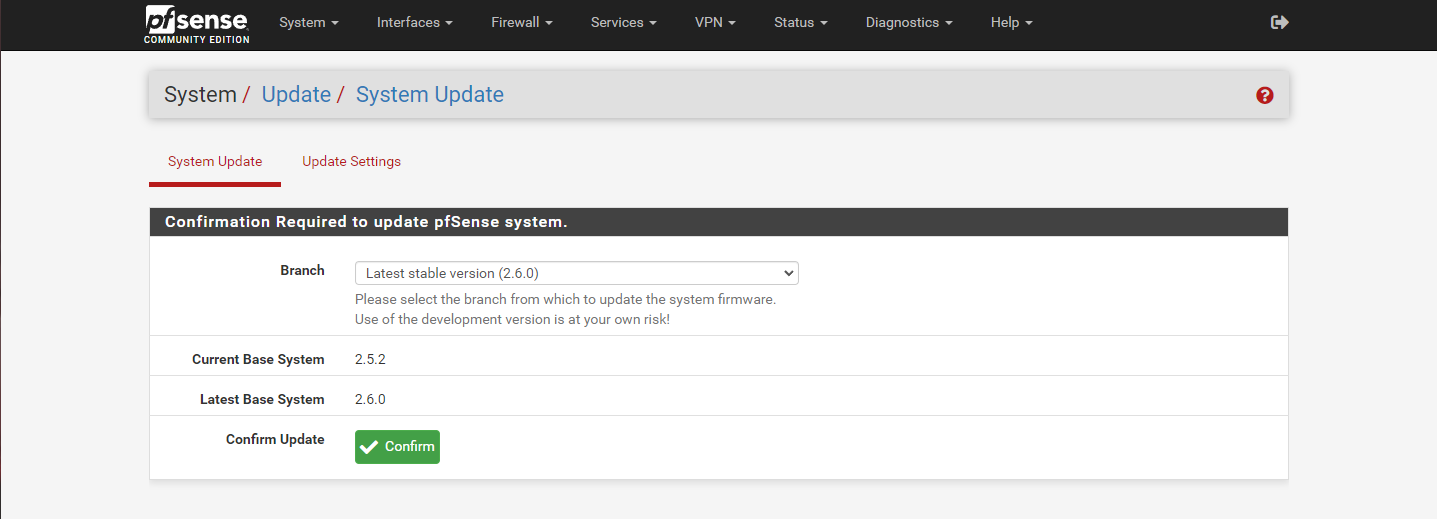The image size is (1437, 519).
Task: Expand the Branch version dropdown
Action: coord(577,273)
